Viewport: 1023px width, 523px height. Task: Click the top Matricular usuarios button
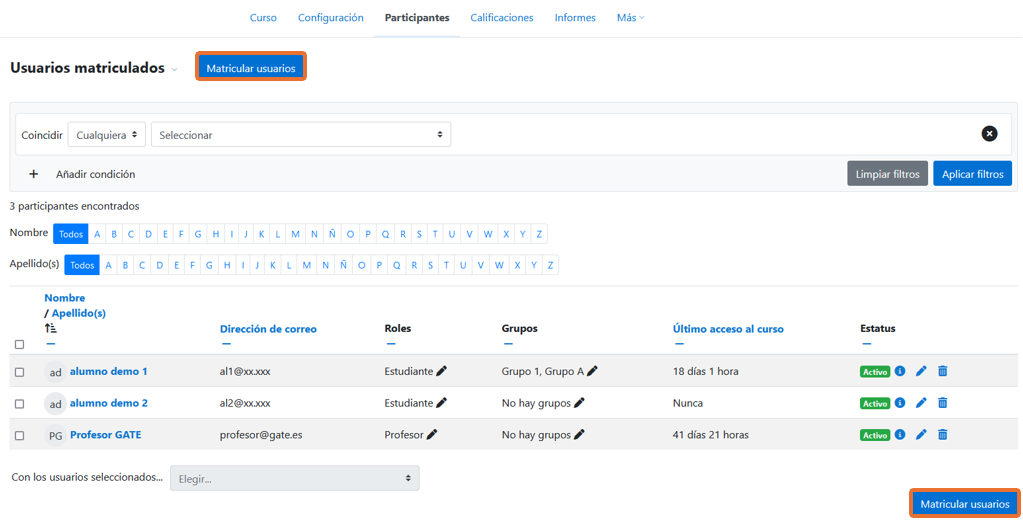point(251,68)
